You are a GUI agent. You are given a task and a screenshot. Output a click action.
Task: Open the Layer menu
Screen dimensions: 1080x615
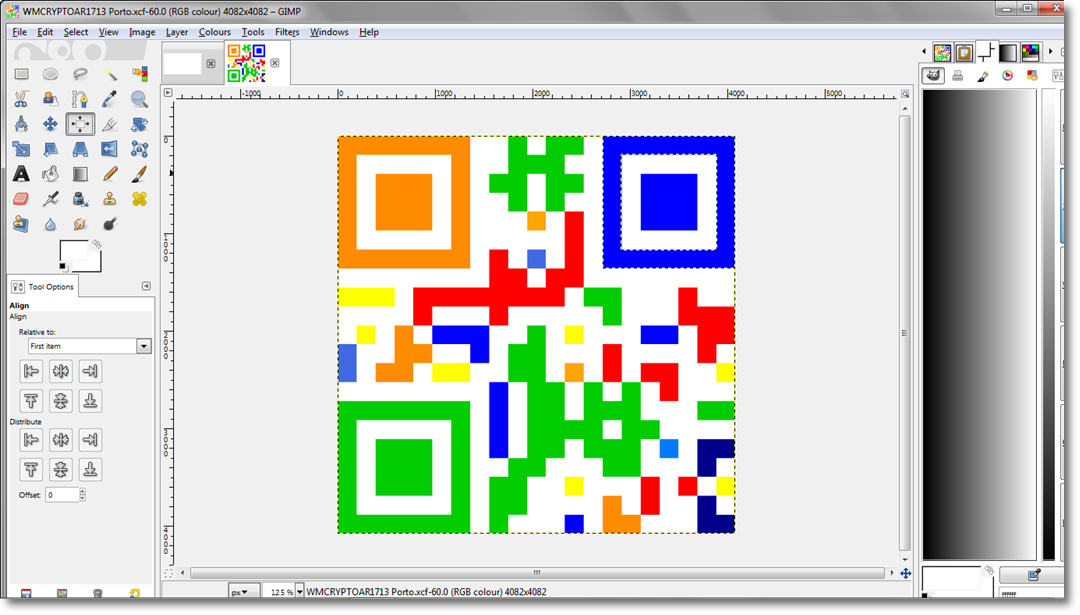[x=177, y=32]
